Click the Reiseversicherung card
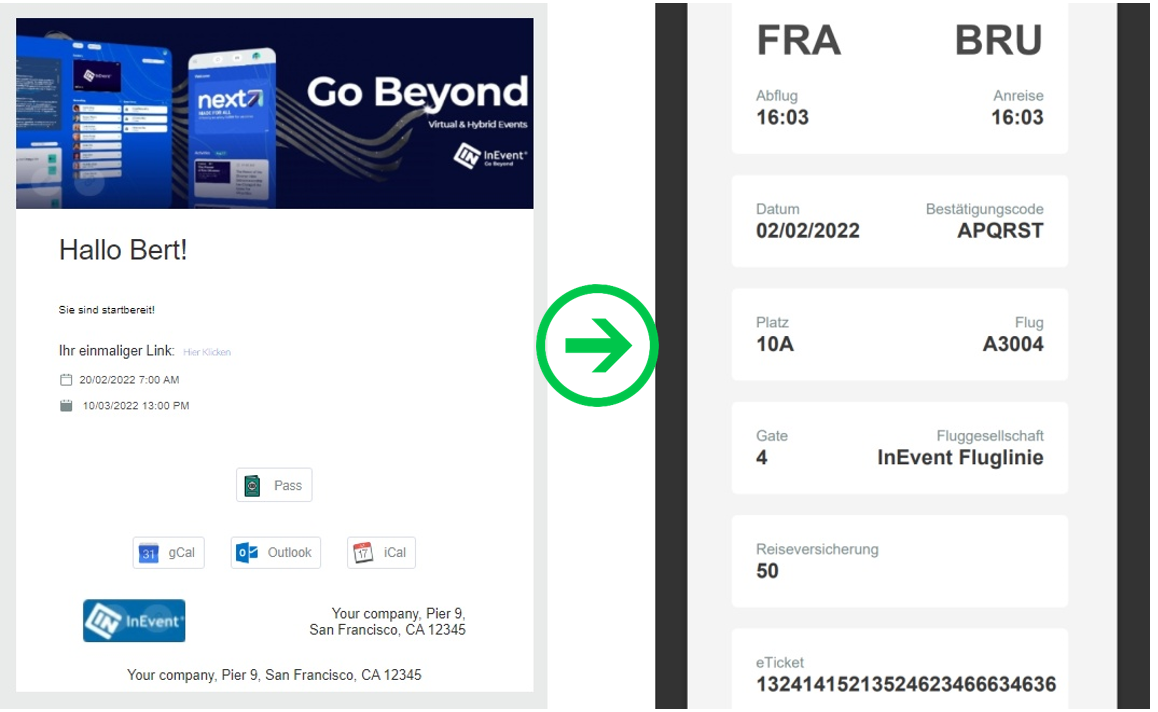This screenshot has width=1158, height=712. click(x=900, y=561)
